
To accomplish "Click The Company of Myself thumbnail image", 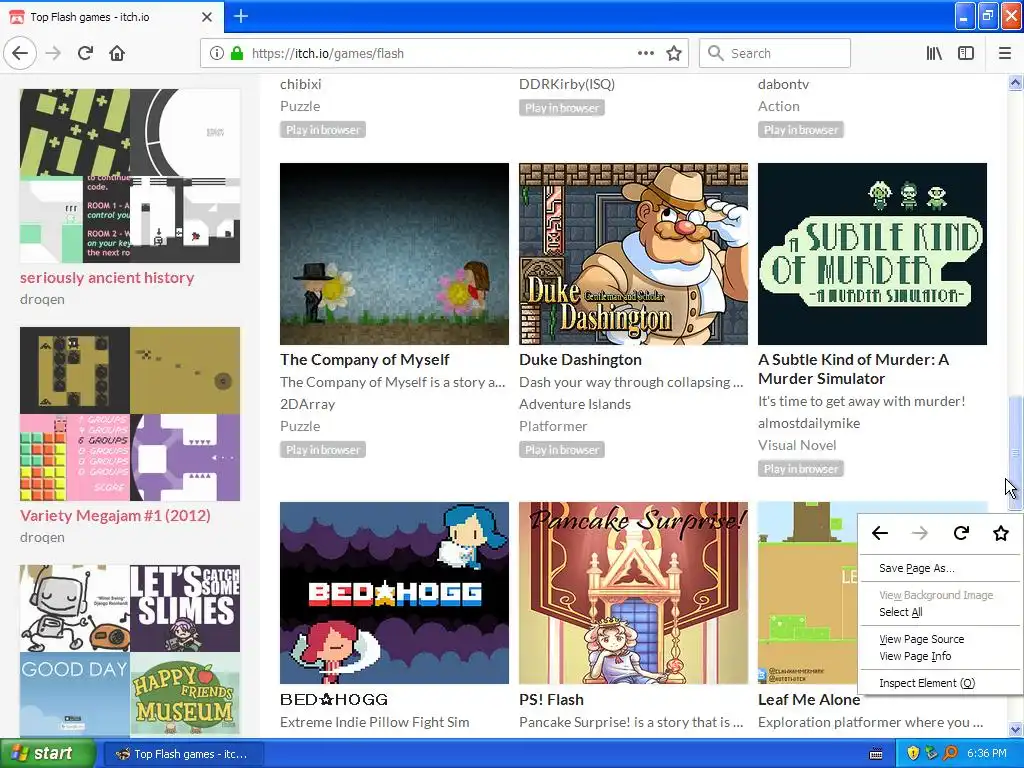I will pos(394,254).
